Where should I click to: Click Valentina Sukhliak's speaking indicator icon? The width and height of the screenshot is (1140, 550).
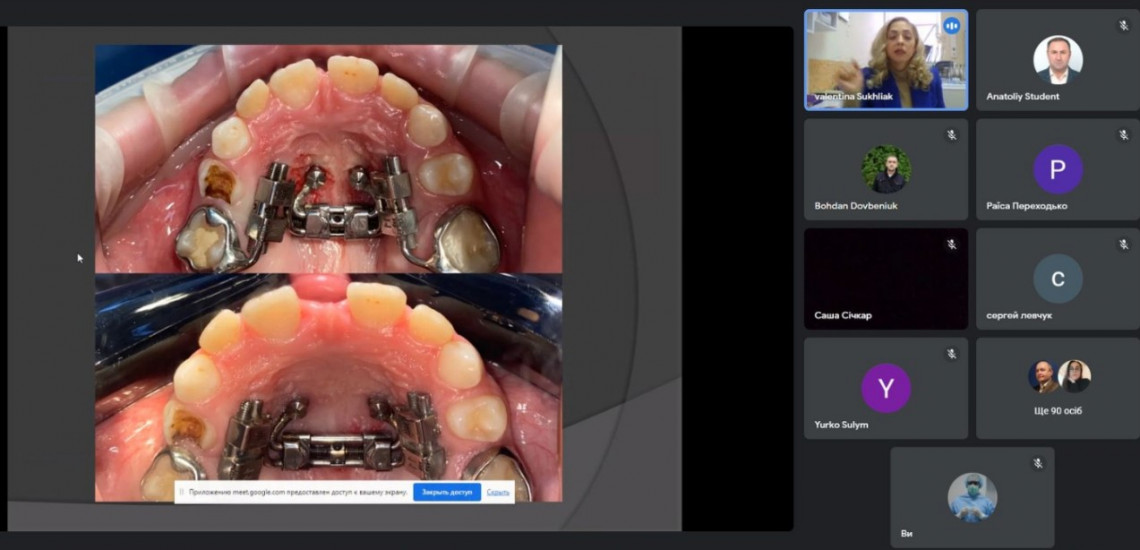951,26
